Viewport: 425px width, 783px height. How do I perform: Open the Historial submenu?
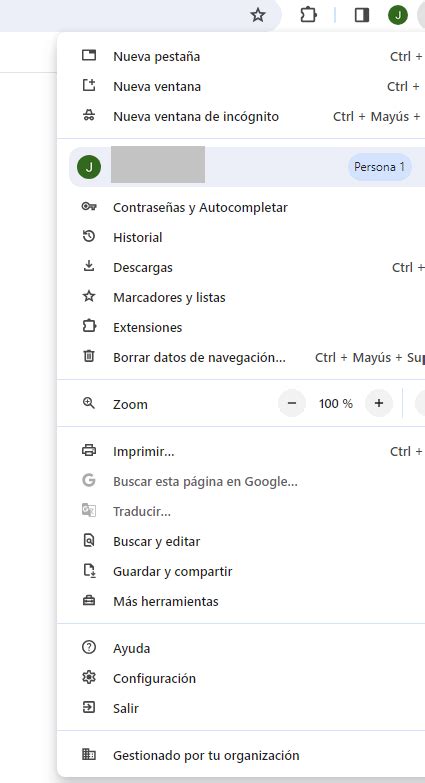tap(241, 237)
